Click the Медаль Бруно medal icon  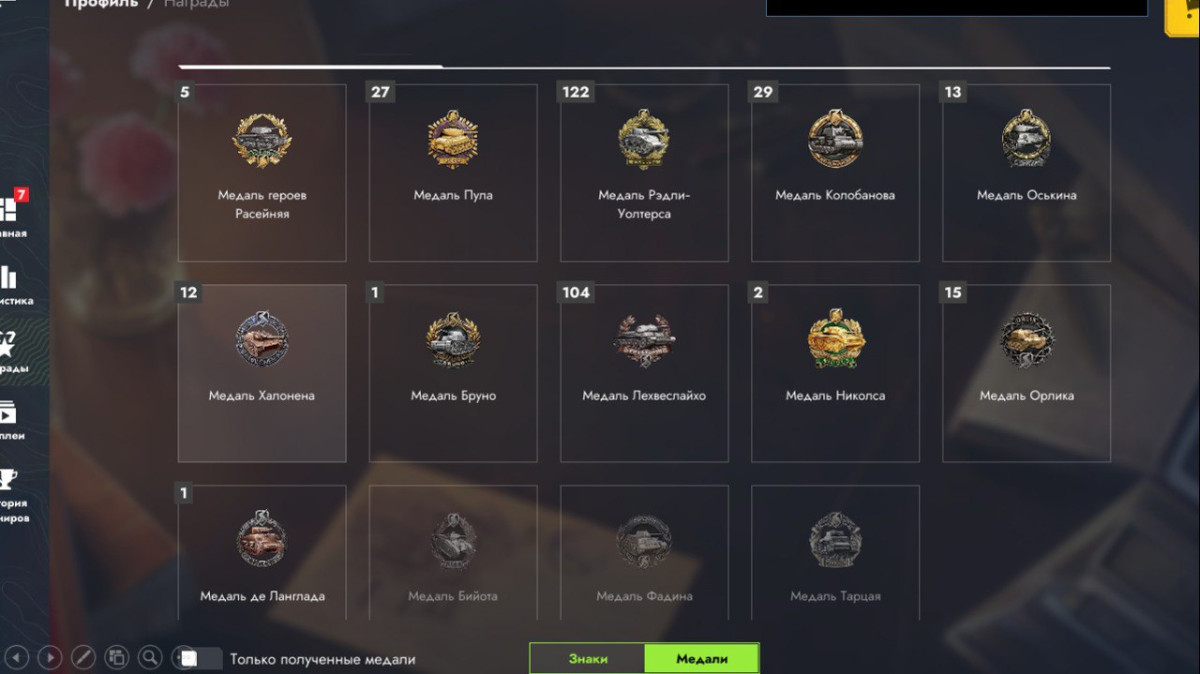point(453,341)
